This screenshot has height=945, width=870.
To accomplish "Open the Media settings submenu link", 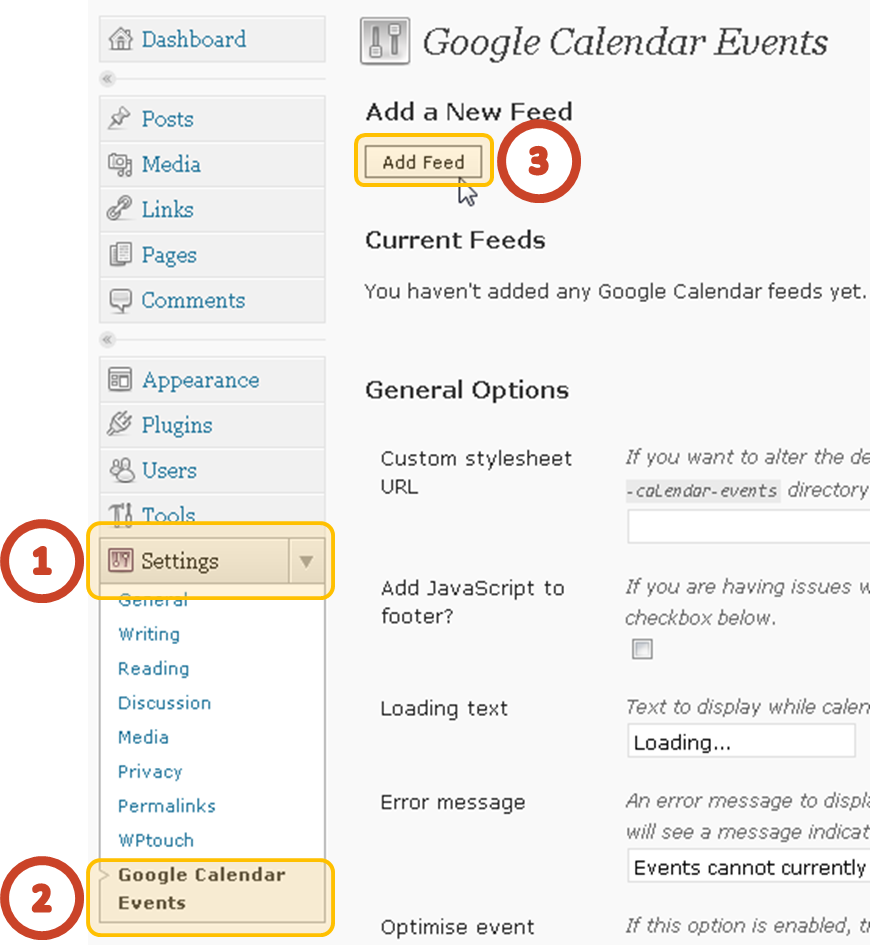I will [x=143, y=737].
